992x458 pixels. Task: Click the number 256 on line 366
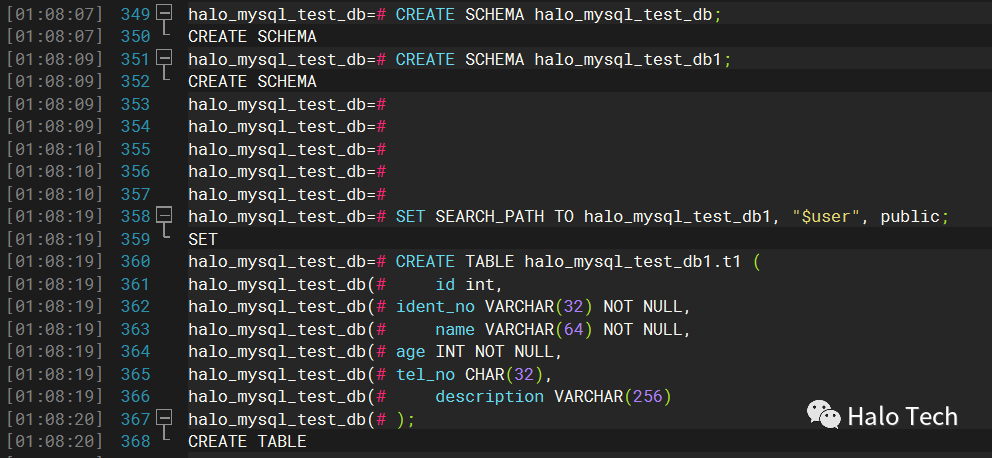[x=647, y=397]
